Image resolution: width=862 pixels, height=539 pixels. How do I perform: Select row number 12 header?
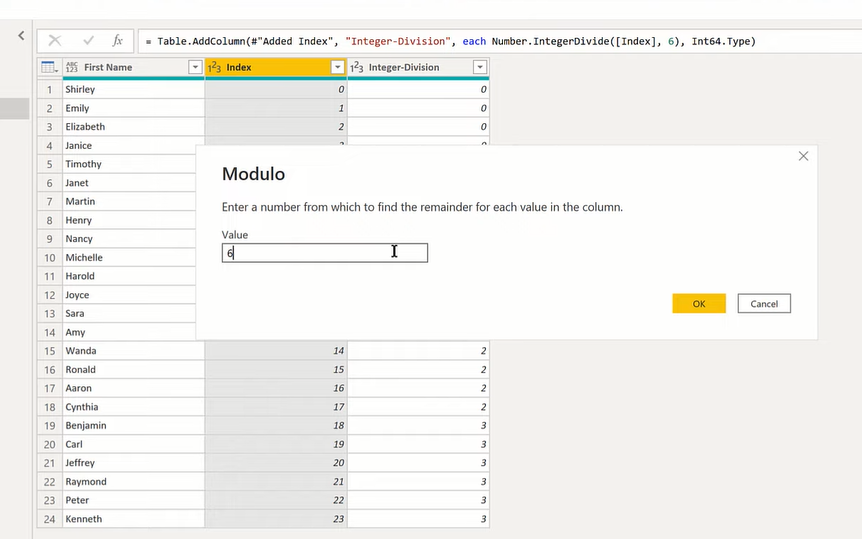[x=49, y=295]
